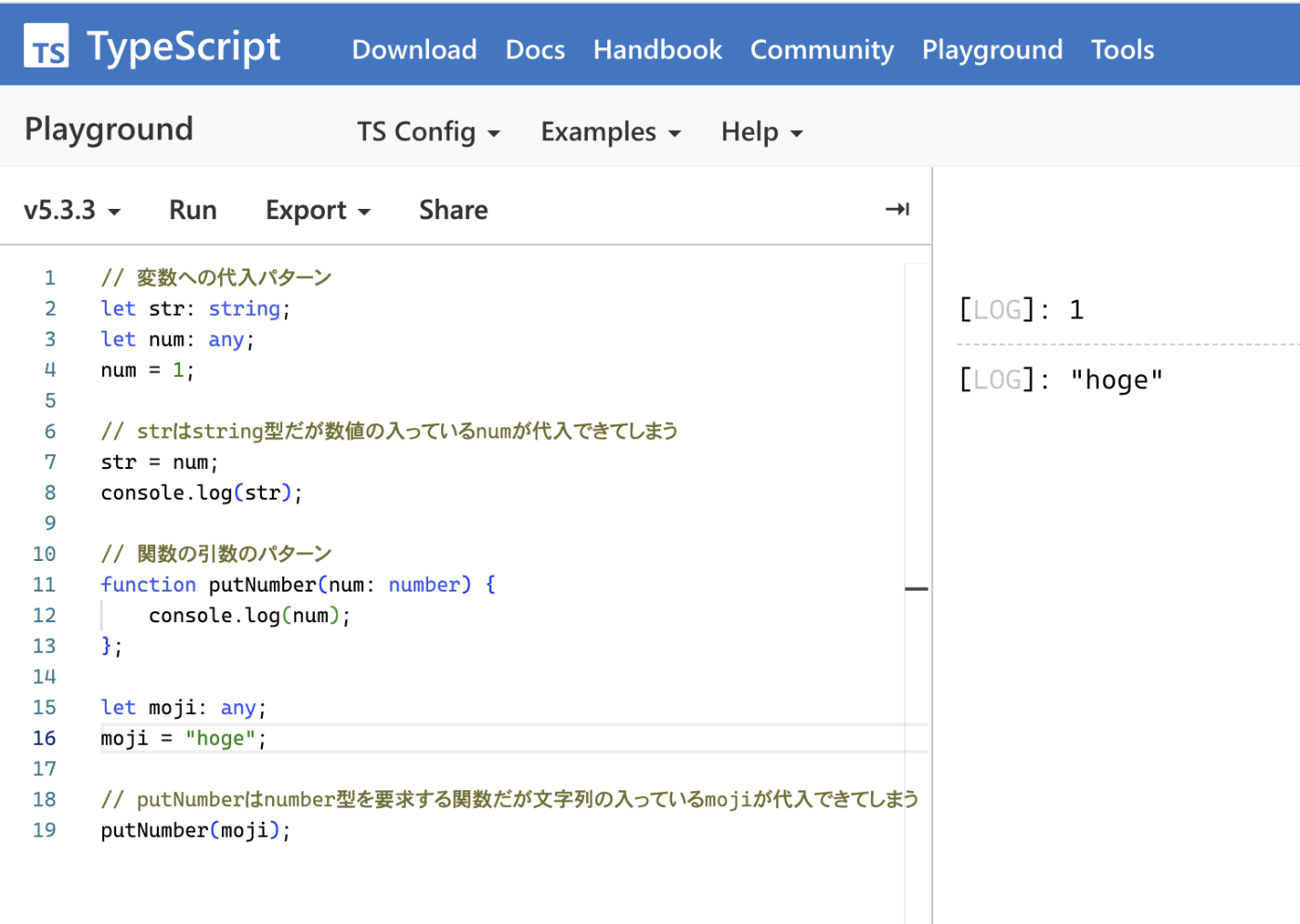
Task: Place cursor on 'num = 1;' line
Action: 148,370
